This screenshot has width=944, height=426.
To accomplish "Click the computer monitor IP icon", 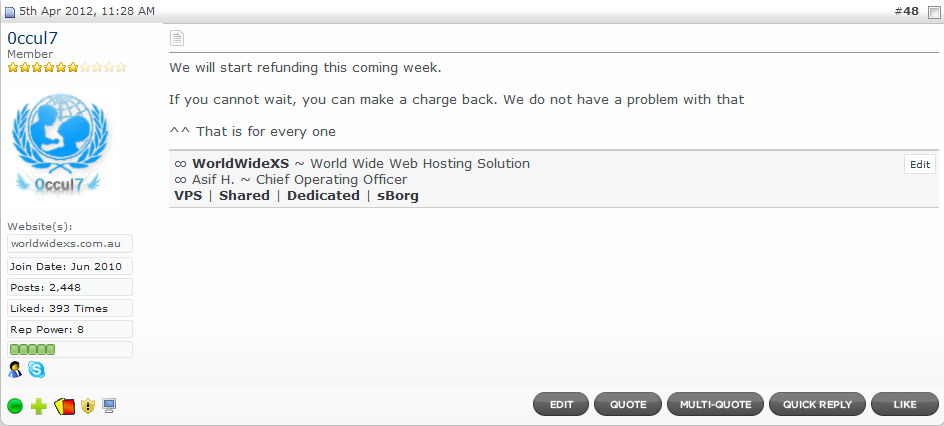I will click(x=109, y=406).
